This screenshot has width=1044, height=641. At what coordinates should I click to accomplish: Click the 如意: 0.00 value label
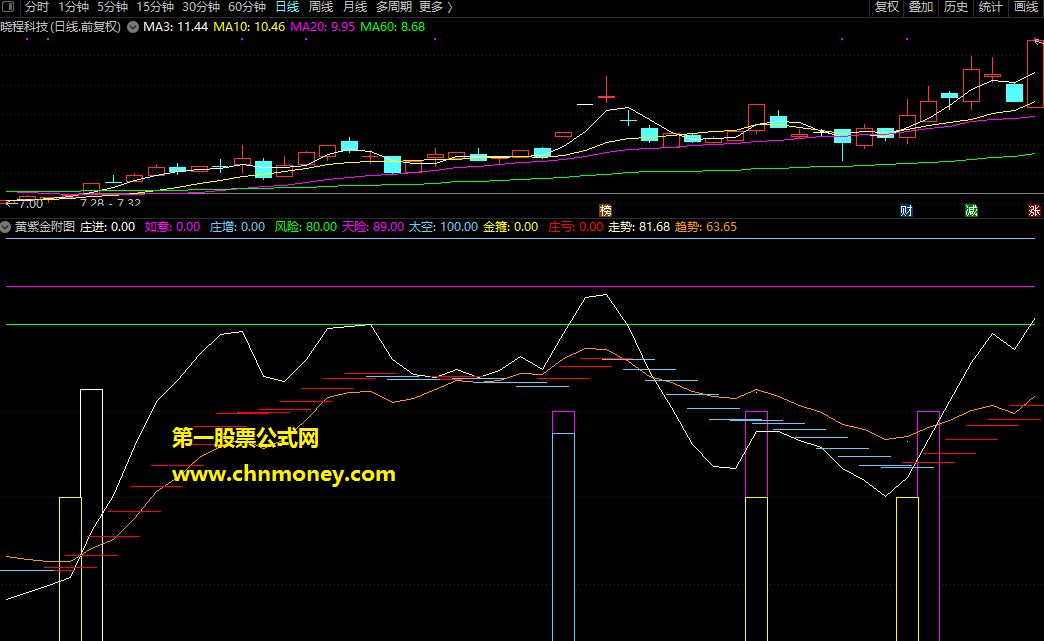pos(172,227)
